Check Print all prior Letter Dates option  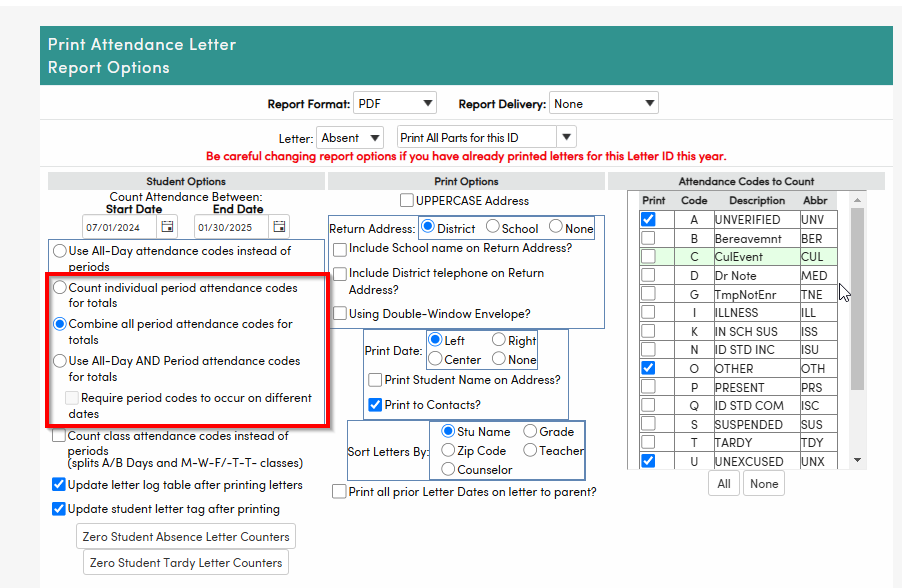click(x=339, y=491)
